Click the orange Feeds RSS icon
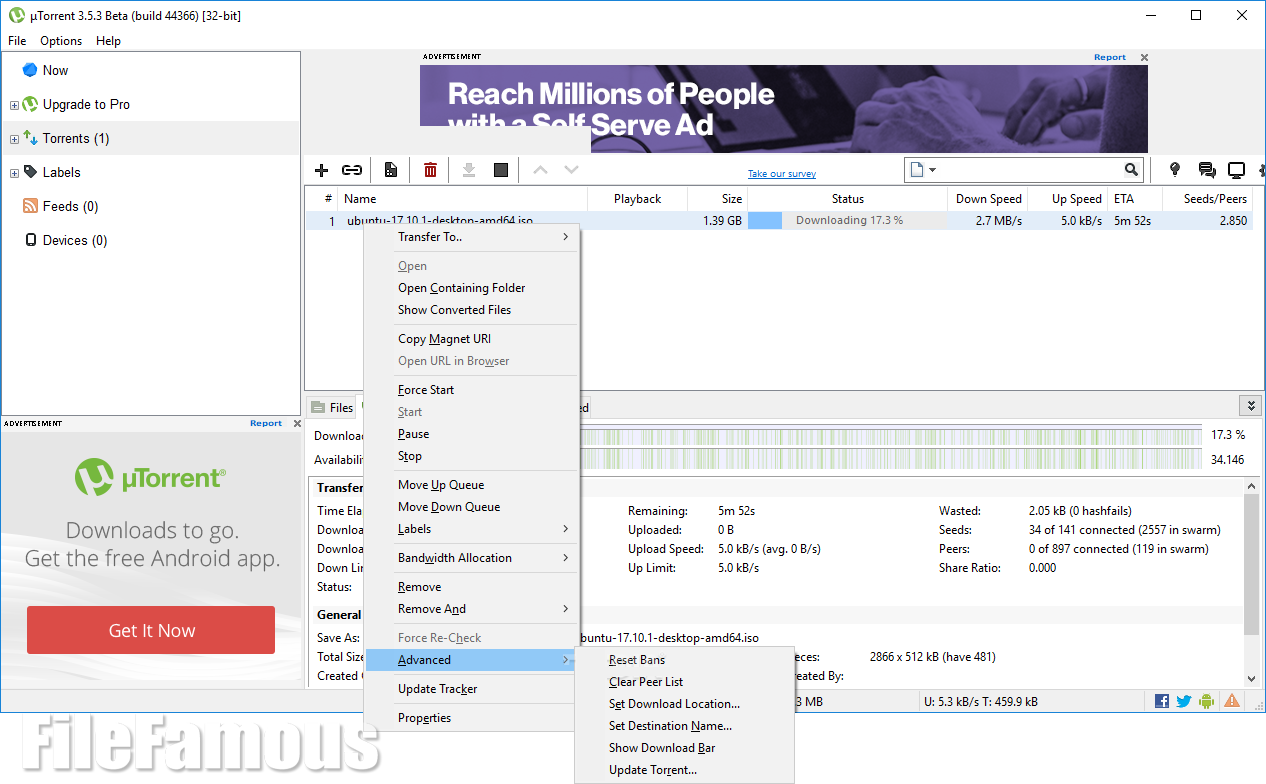The width and height of the screenshot is (1266, 784). tap(30, 206)
